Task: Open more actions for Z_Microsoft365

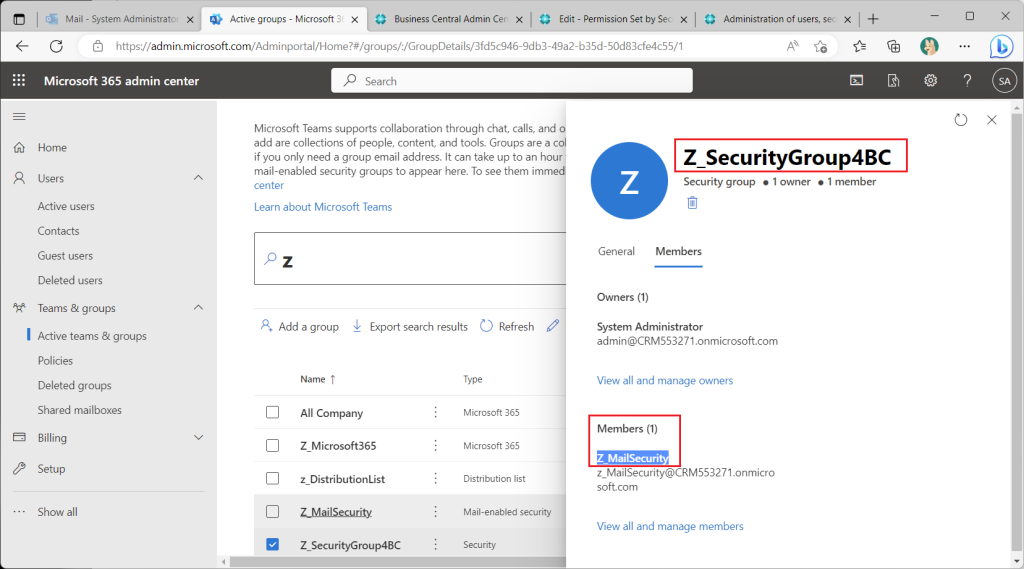Action: coord(436,446)
